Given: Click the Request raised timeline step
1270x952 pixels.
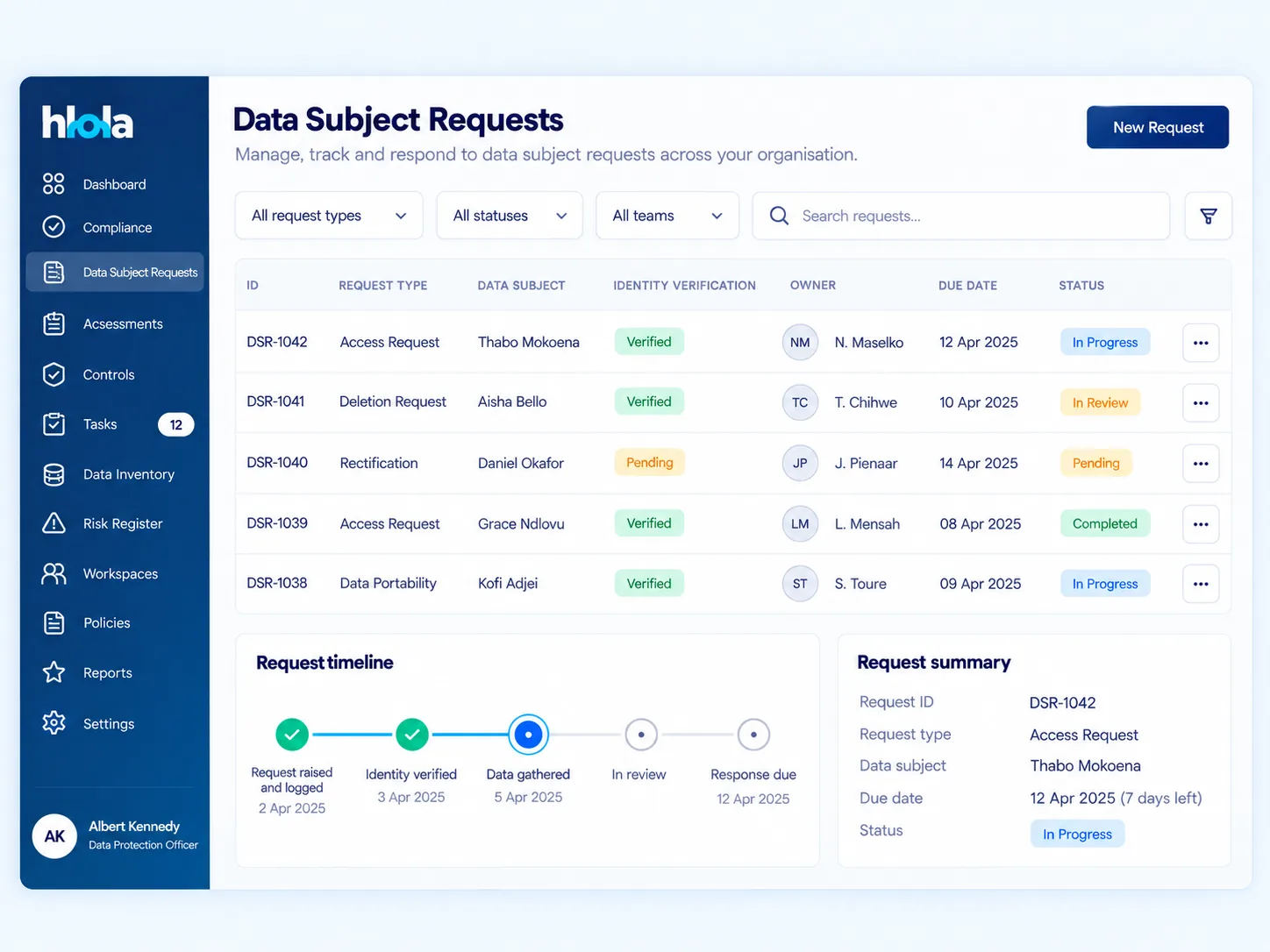Looking at the screenshot, I should (292, 735).
